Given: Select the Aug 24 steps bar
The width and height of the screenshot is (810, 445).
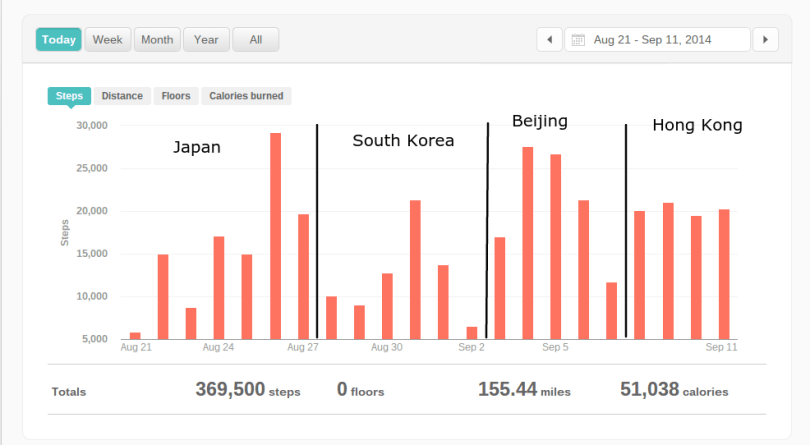Looking at the screenshot, I should (219, 288).
